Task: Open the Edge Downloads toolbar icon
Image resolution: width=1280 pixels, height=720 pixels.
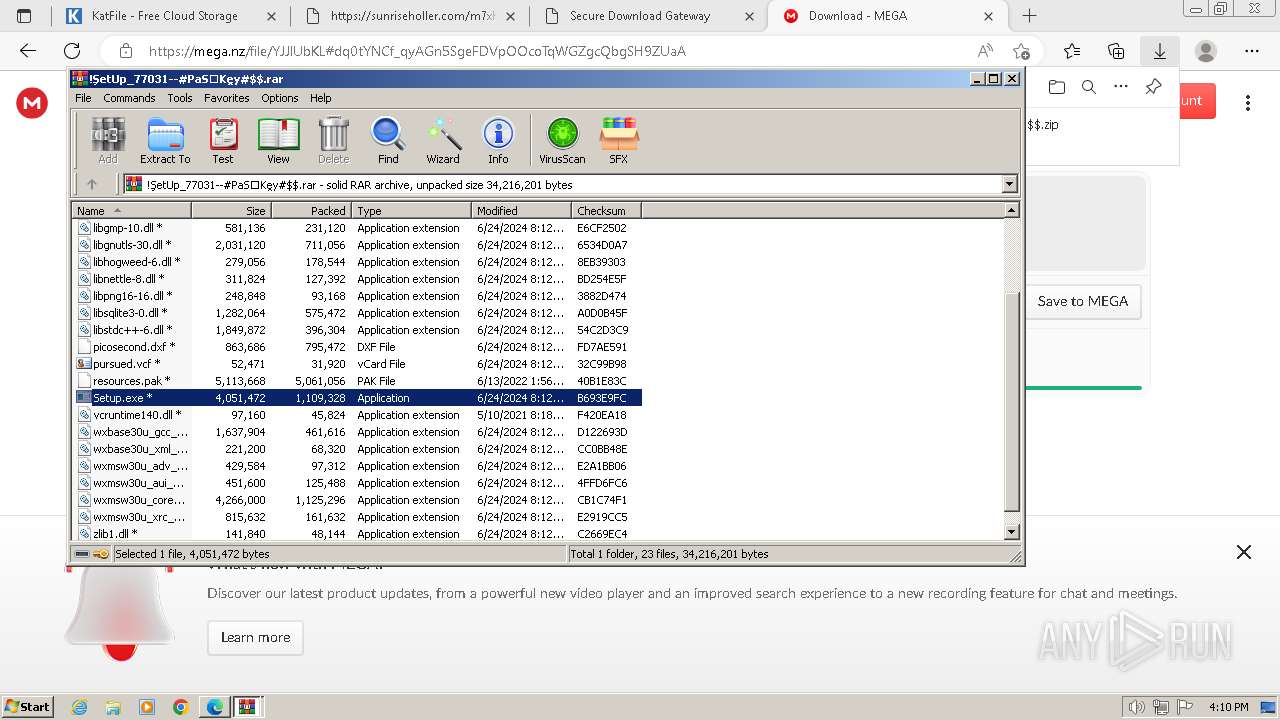Action: [1159, 51]
